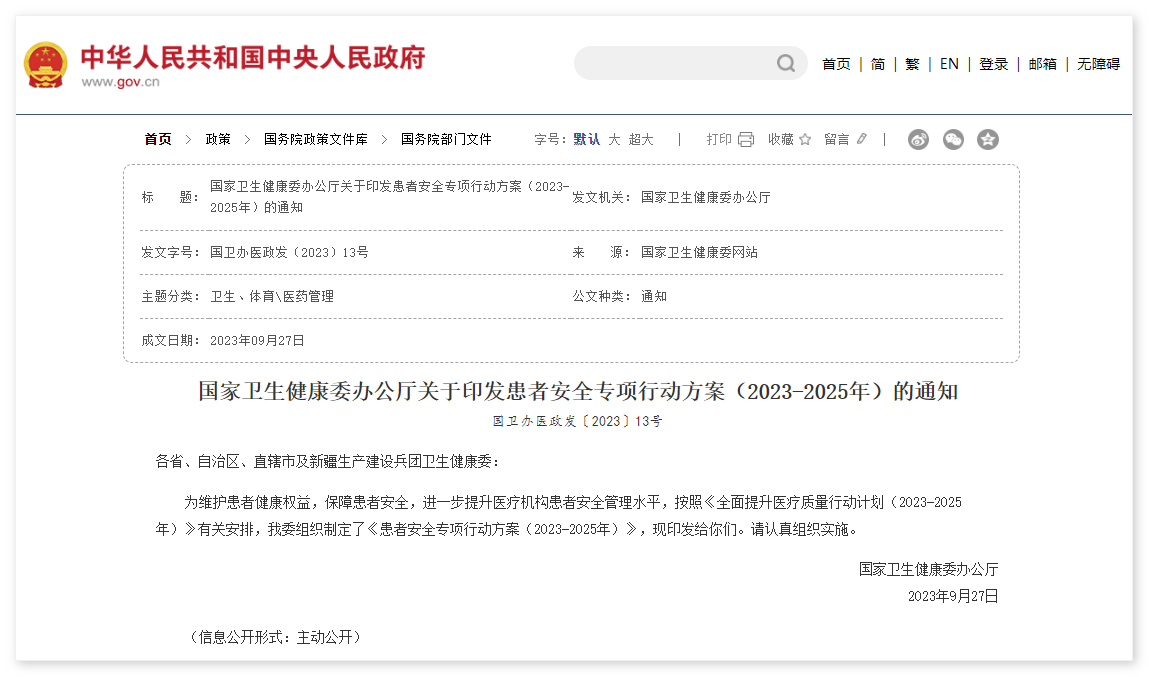
Task: Click the pencil icon to leave a message
Action: point(861,139)
